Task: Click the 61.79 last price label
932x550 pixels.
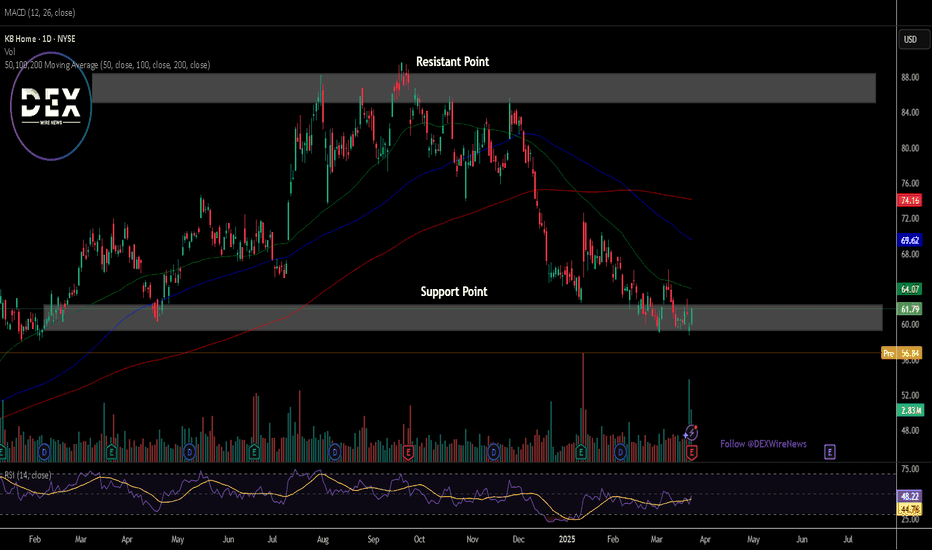Action: tap(909, 309)
